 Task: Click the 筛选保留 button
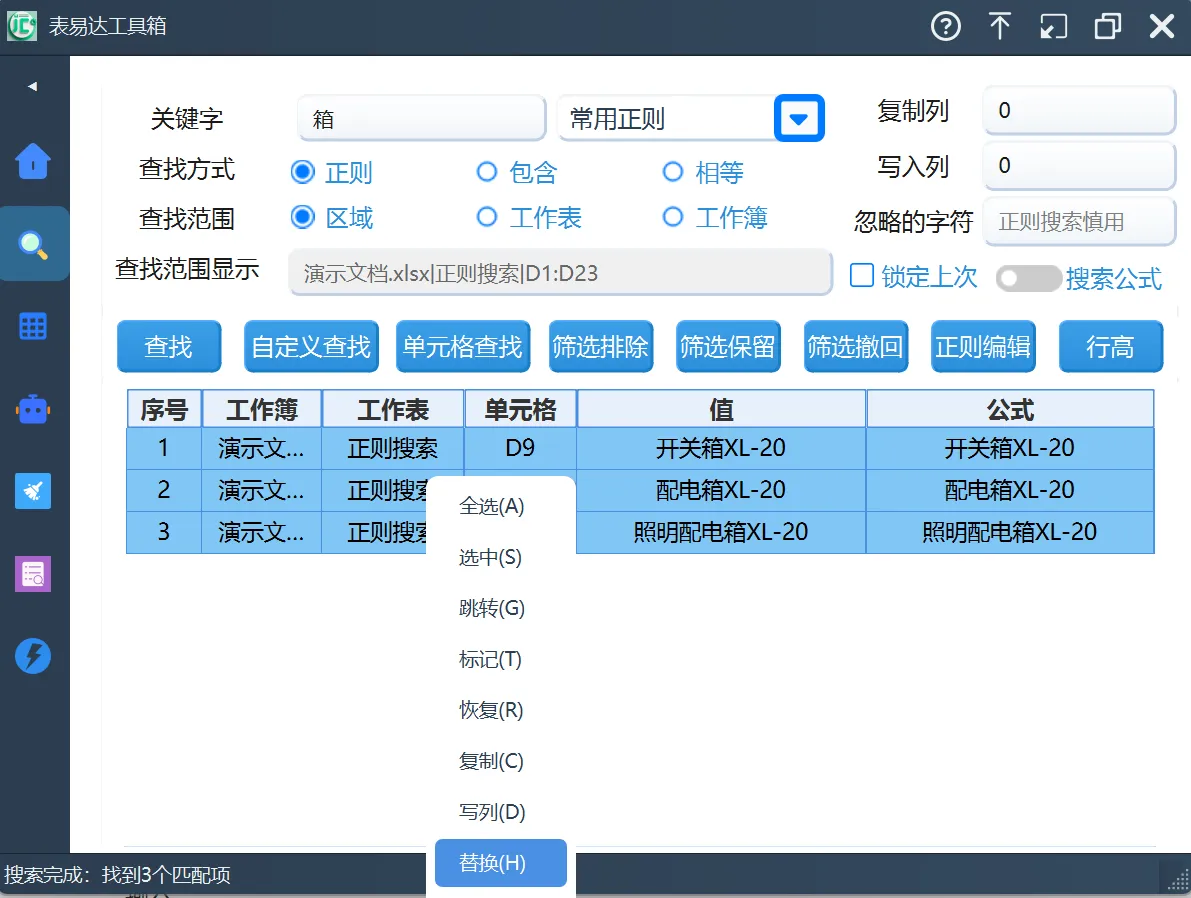(728, 346)
